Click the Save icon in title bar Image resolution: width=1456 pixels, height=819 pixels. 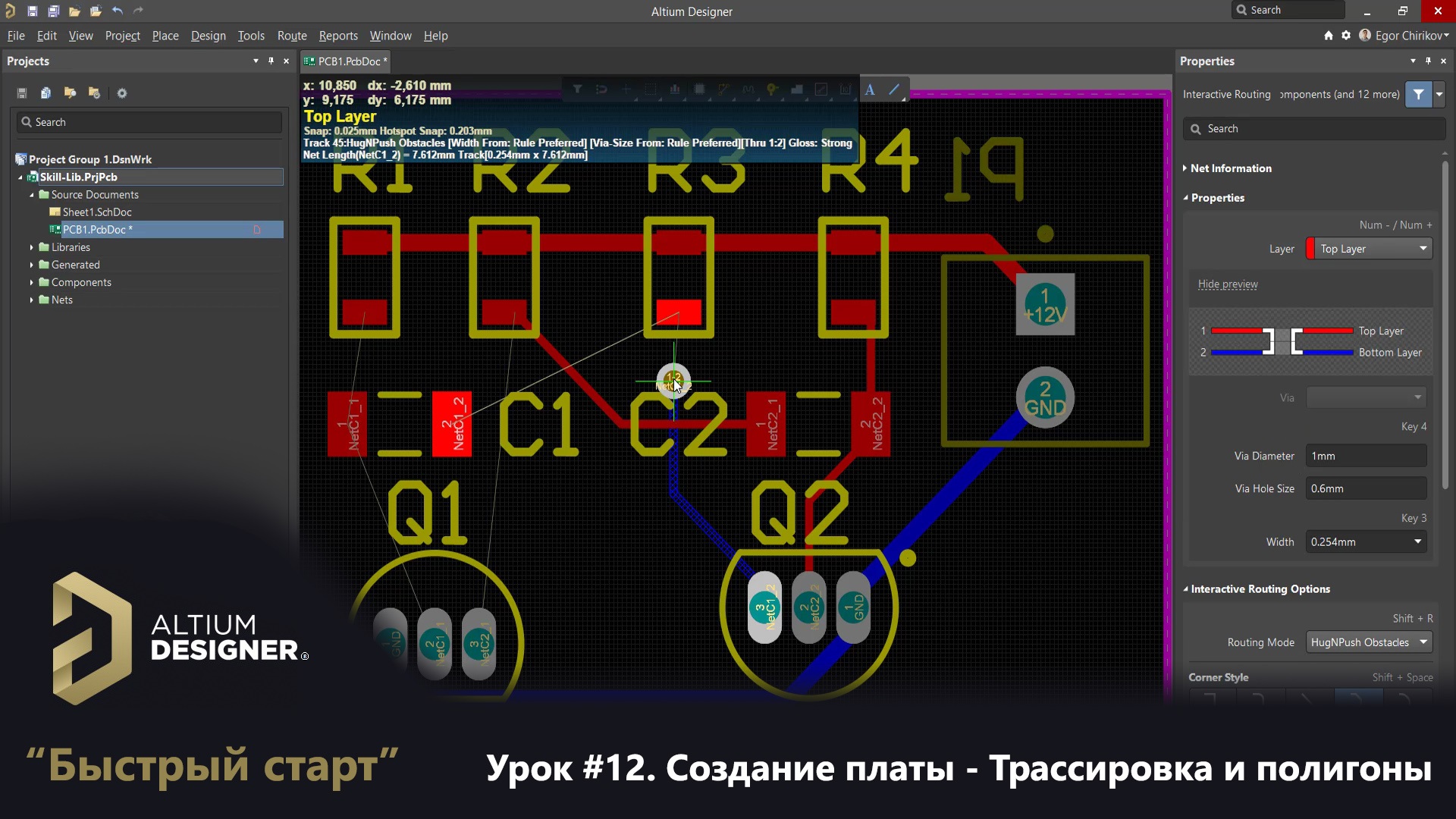(33, 11)
